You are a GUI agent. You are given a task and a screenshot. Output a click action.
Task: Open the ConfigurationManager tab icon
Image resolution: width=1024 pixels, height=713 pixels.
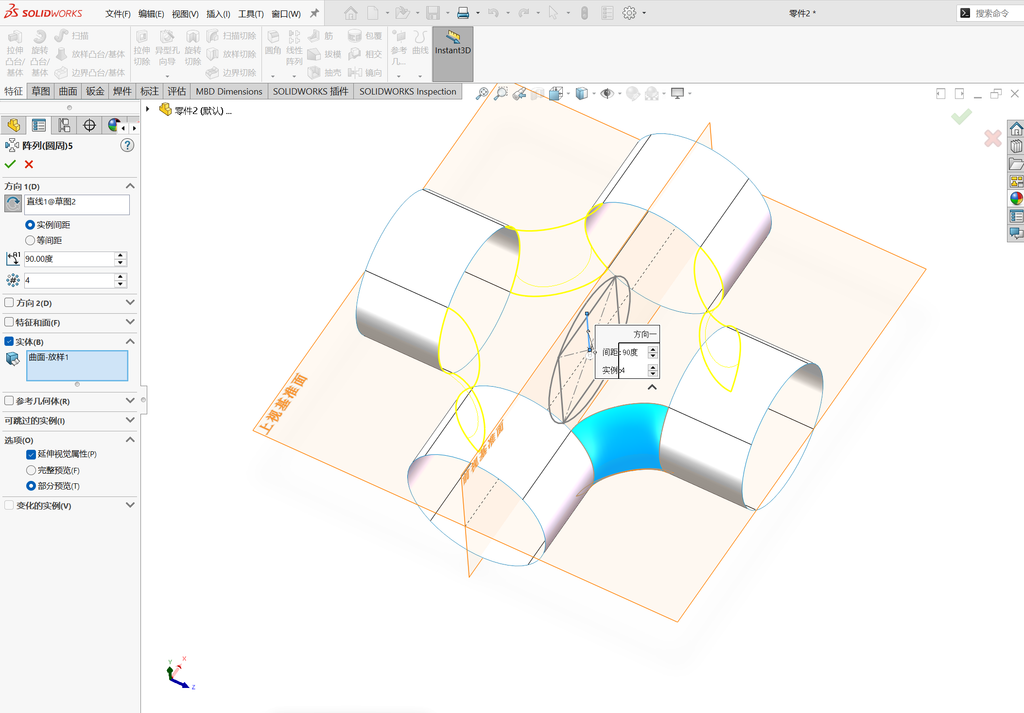[64, 125]
